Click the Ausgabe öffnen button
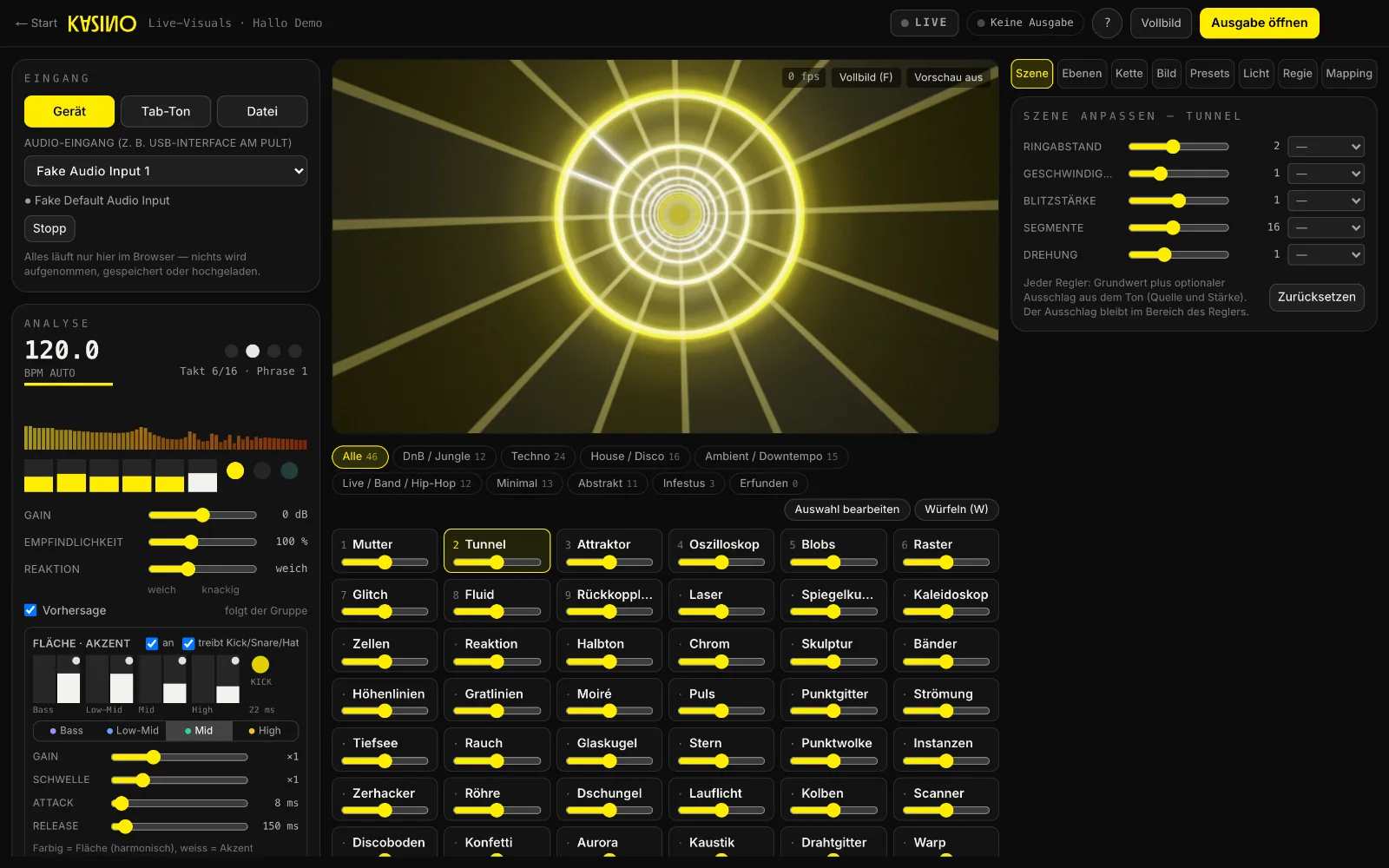Viewport: 1389px width, 868px height. 1259,23
